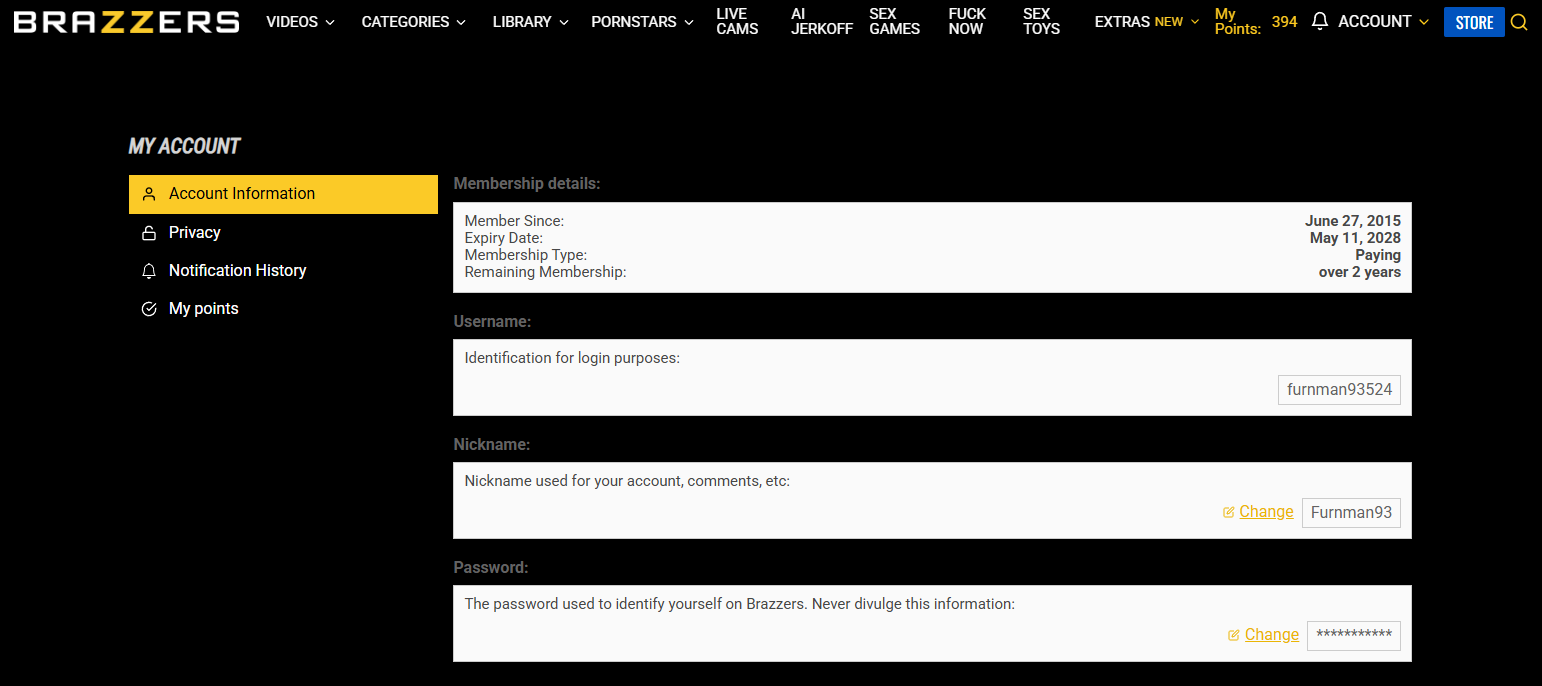The height and width of the screenshot is (686, 1542).
Task: Click the Nickname section heading
Action: [x=492, y=445]
